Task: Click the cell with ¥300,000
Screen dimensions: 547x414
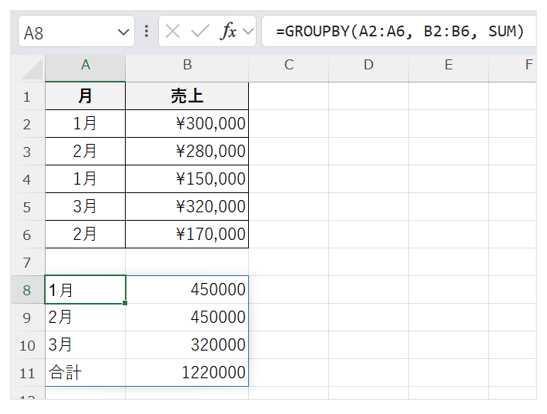Action: [187, 123]
